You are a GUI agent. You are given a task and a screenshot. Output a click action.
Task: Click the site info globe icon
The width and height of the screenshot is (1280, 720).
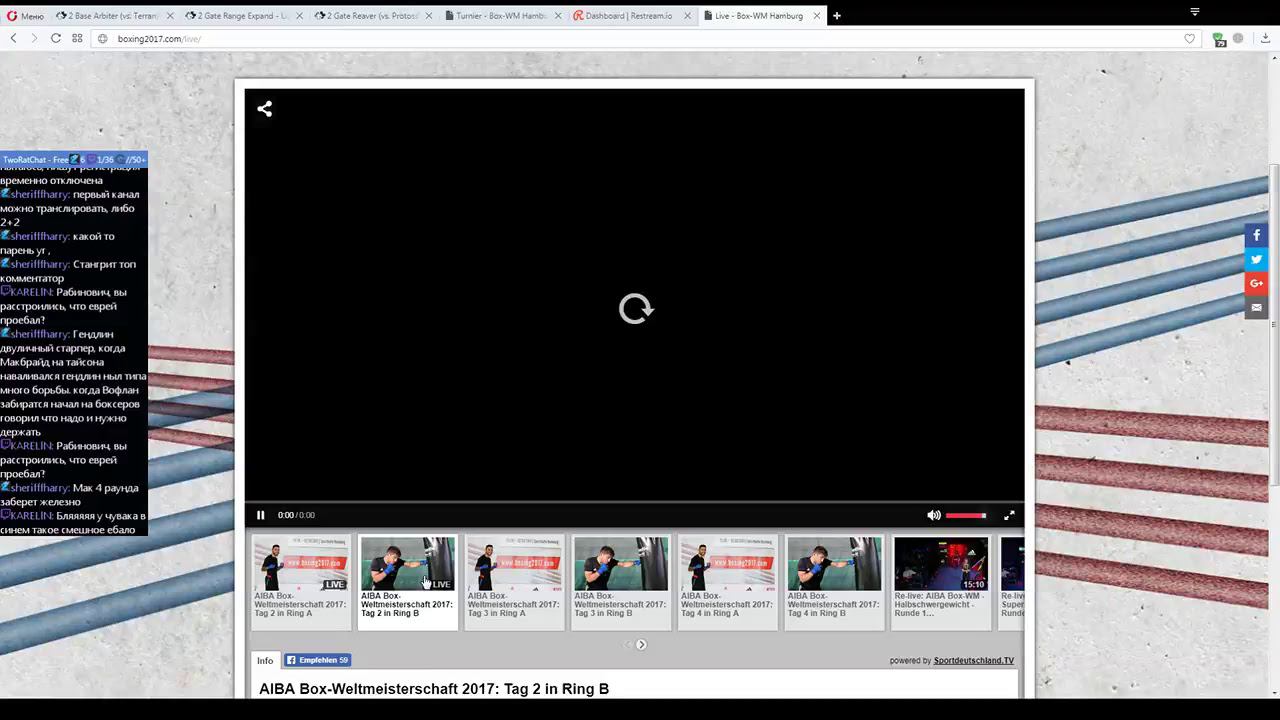(x=102, y=39)
